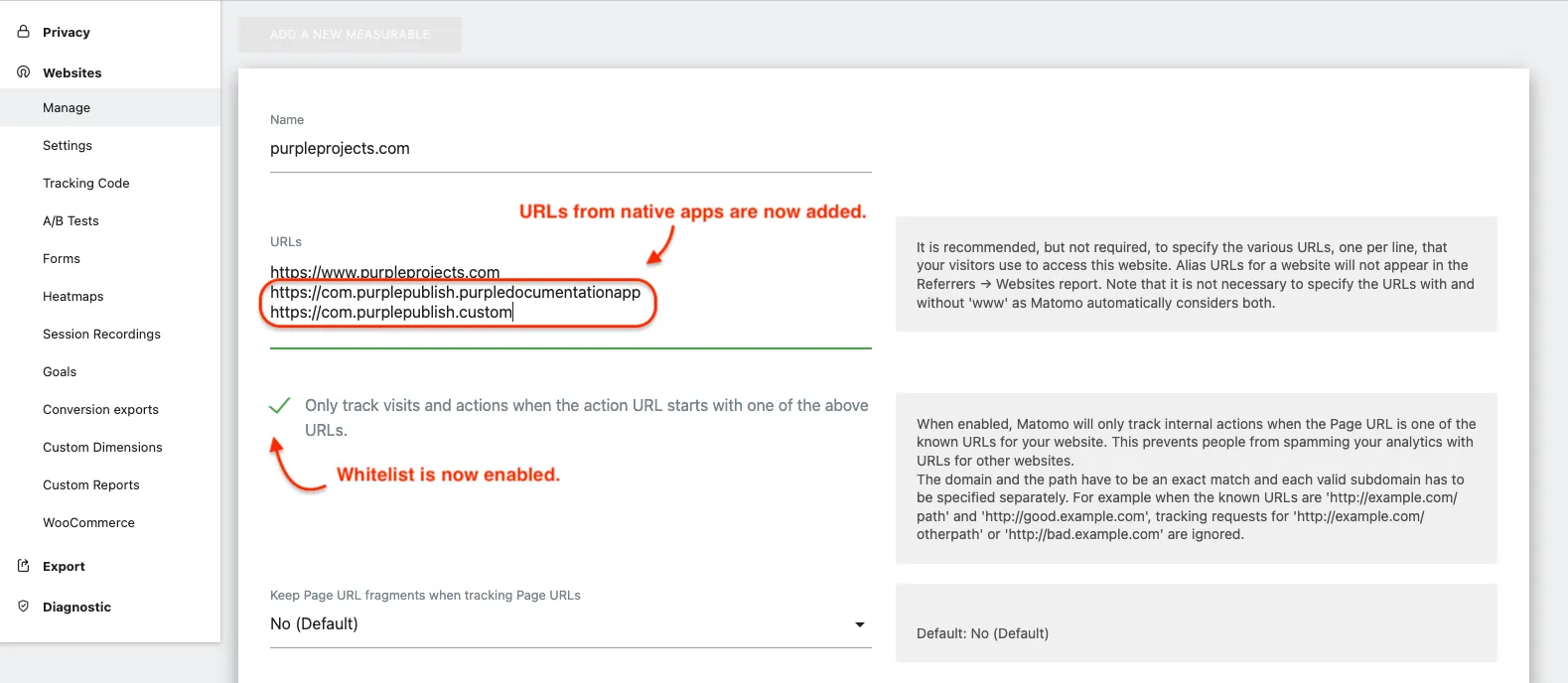Open the Forms page
The height and width of the screenshot is (683, 1568).
(x=62, y=258)
